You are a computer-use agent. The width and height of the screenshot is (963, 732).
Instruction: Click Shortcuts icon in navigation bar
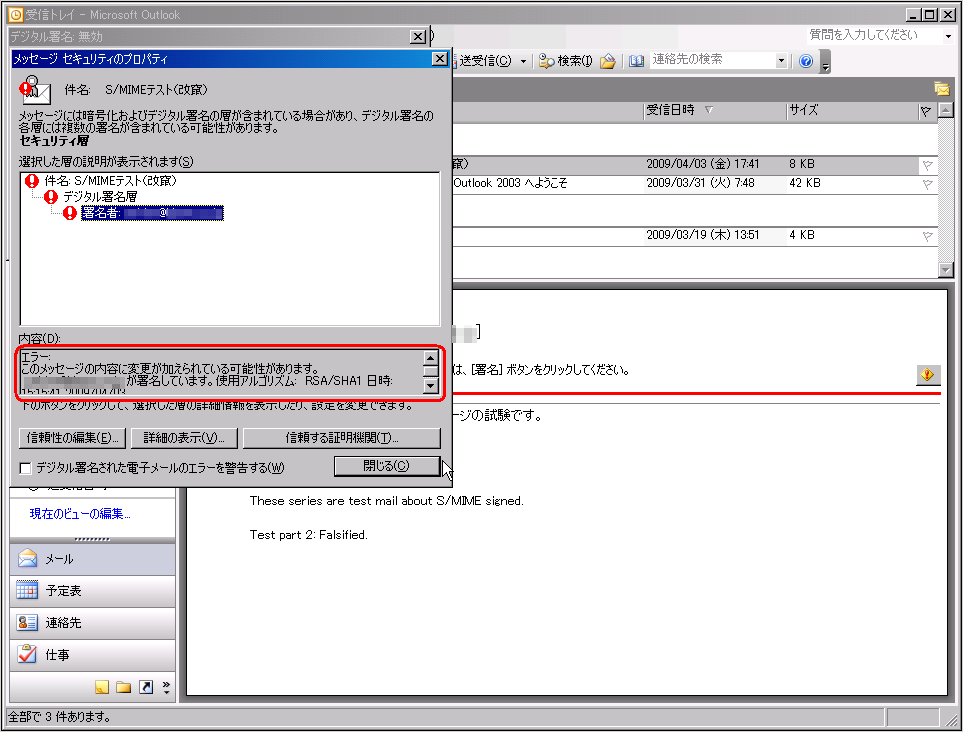pyautogui.click(x=146, y=687)
